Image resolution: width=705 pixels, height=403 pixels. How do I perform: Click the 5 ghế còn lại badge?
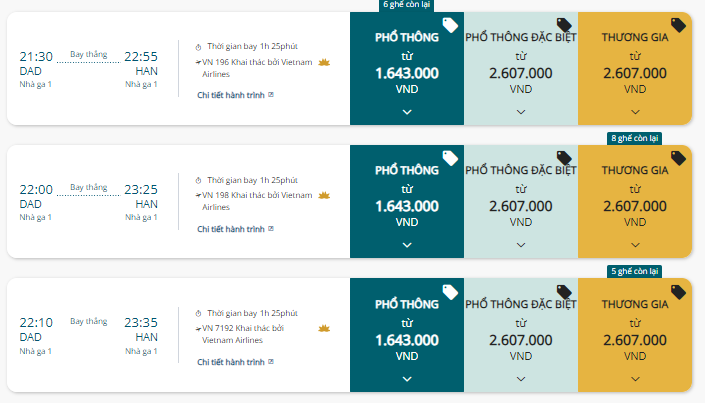[634, 272]
